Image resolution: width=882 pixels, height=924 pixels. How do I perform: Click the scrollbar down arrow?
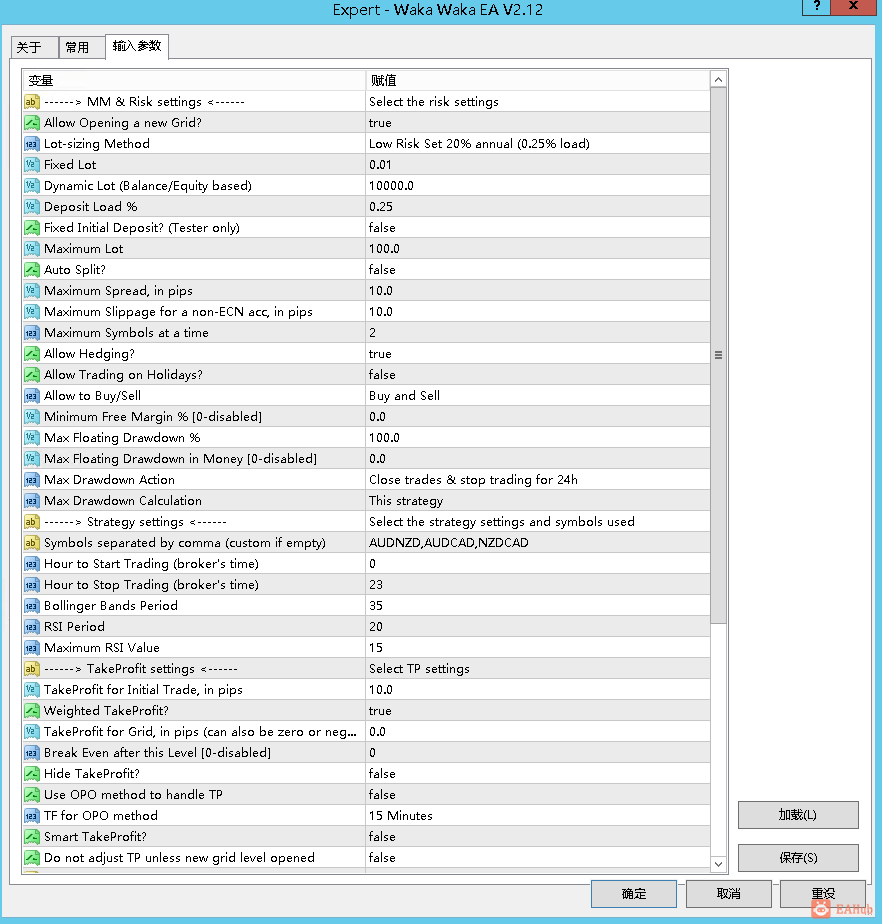718,864
